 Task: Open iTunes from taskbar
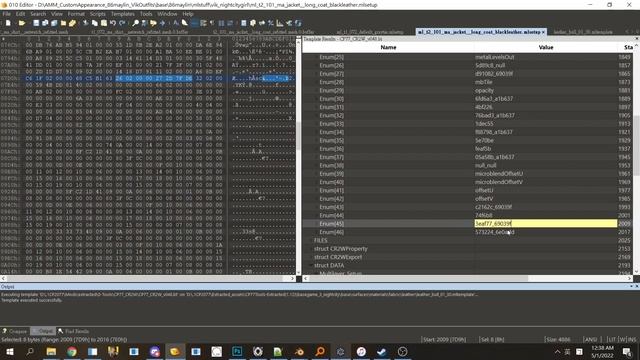point(361,351)
